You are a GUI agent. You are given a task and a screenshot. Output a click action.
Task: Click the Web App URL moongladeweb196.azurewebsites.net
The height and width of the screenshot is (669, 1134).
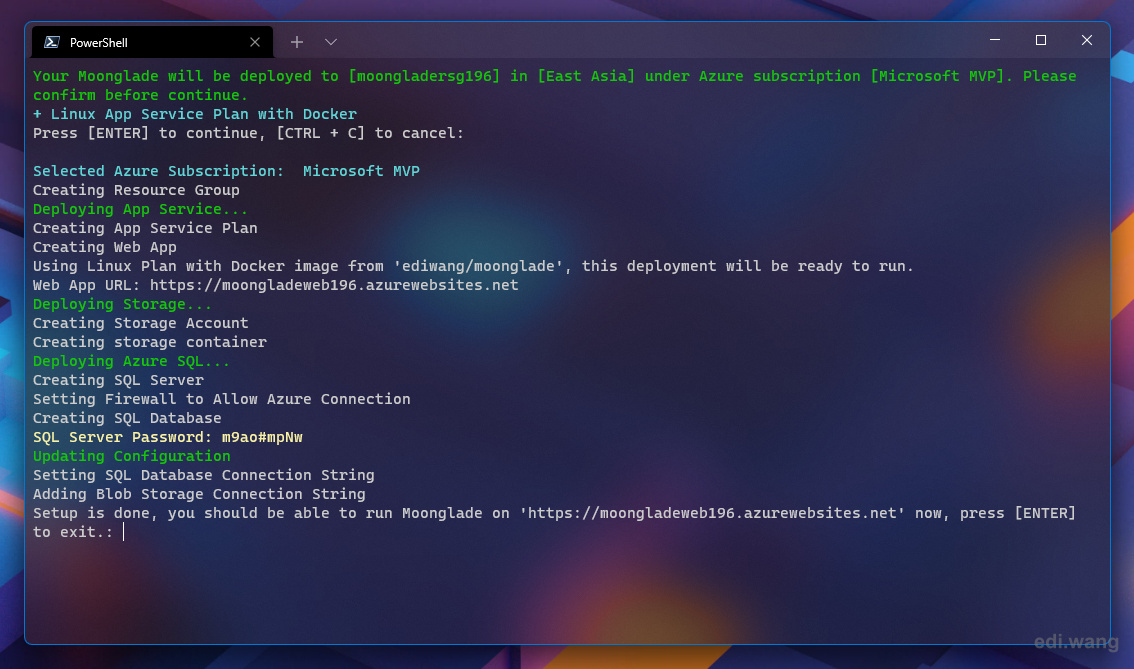[x=334, y=285]
